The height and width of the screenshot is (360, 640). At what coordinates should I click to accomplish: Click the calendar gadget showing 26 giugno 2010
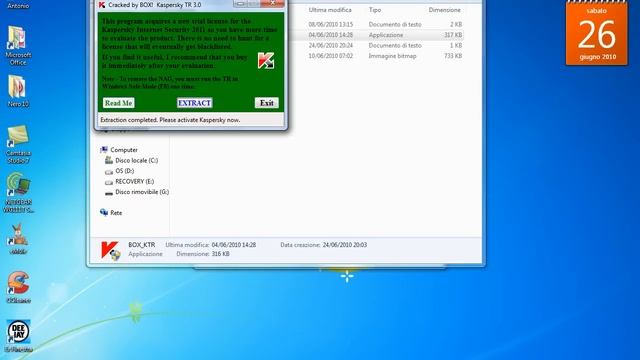pos(596,33)
